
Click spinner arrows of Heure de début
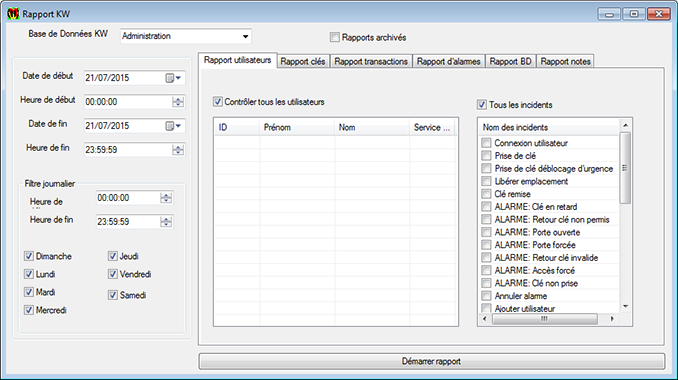(178, 102)
